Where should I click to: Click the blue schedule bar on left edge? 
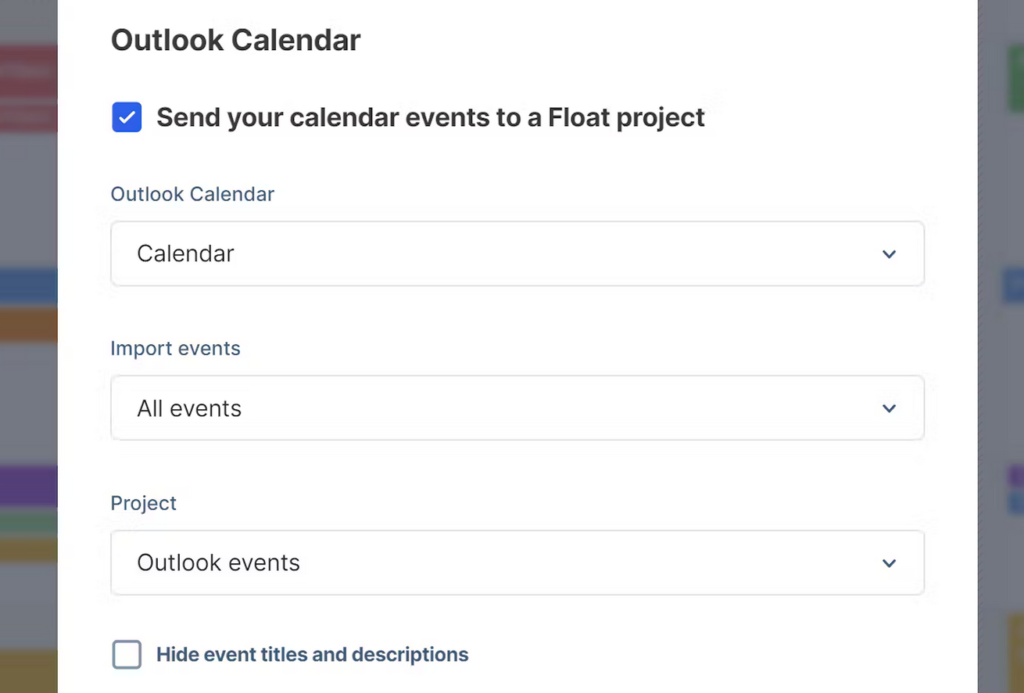(25, 285)
